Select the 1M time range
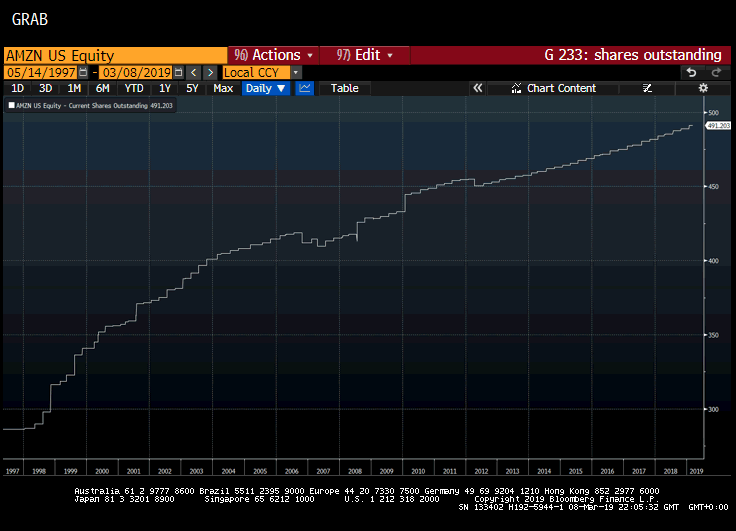 (x=74, y=88)
